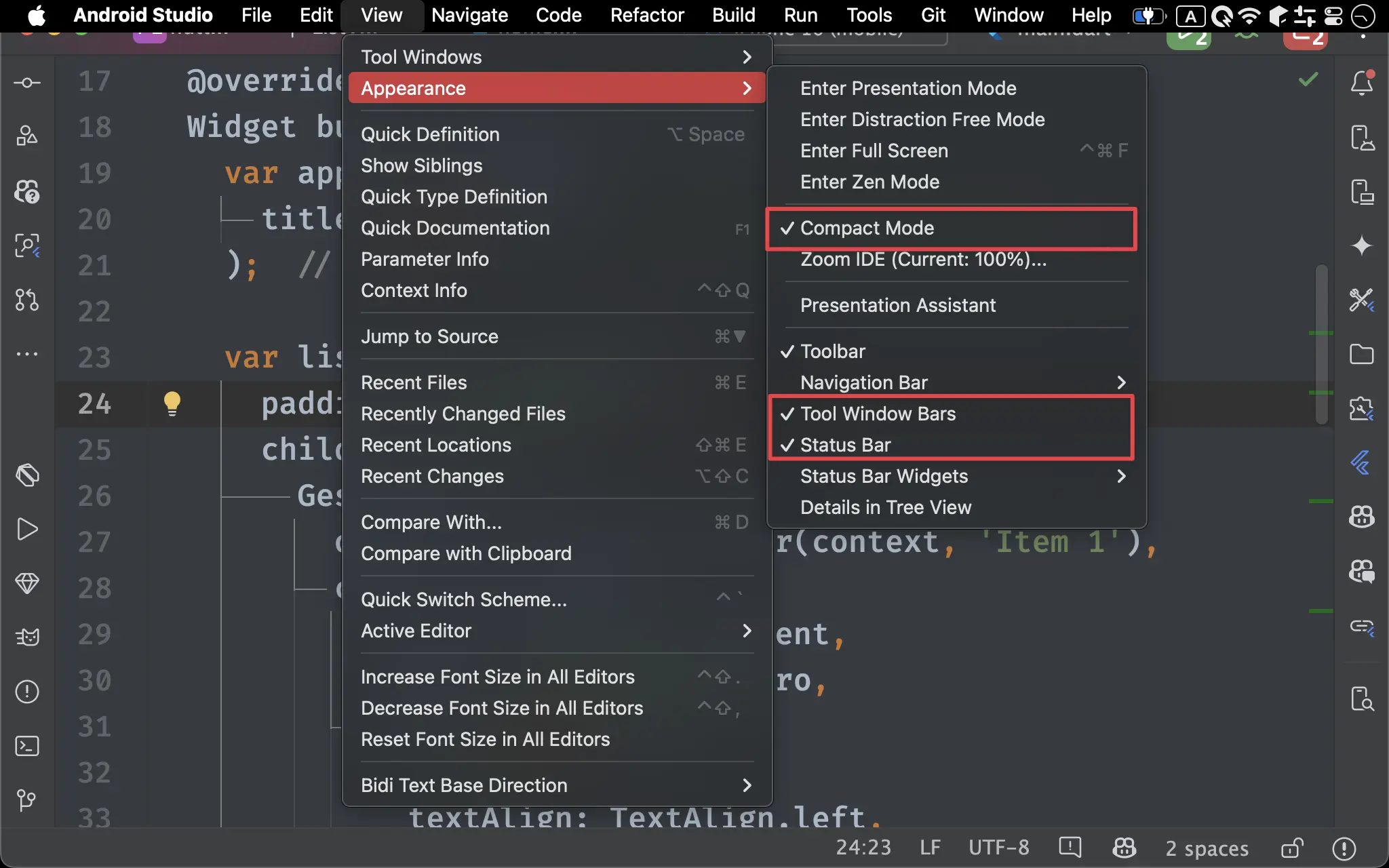The image size is (1389, 868).
Task: Open the File menu
Action: tap(256, 15)
